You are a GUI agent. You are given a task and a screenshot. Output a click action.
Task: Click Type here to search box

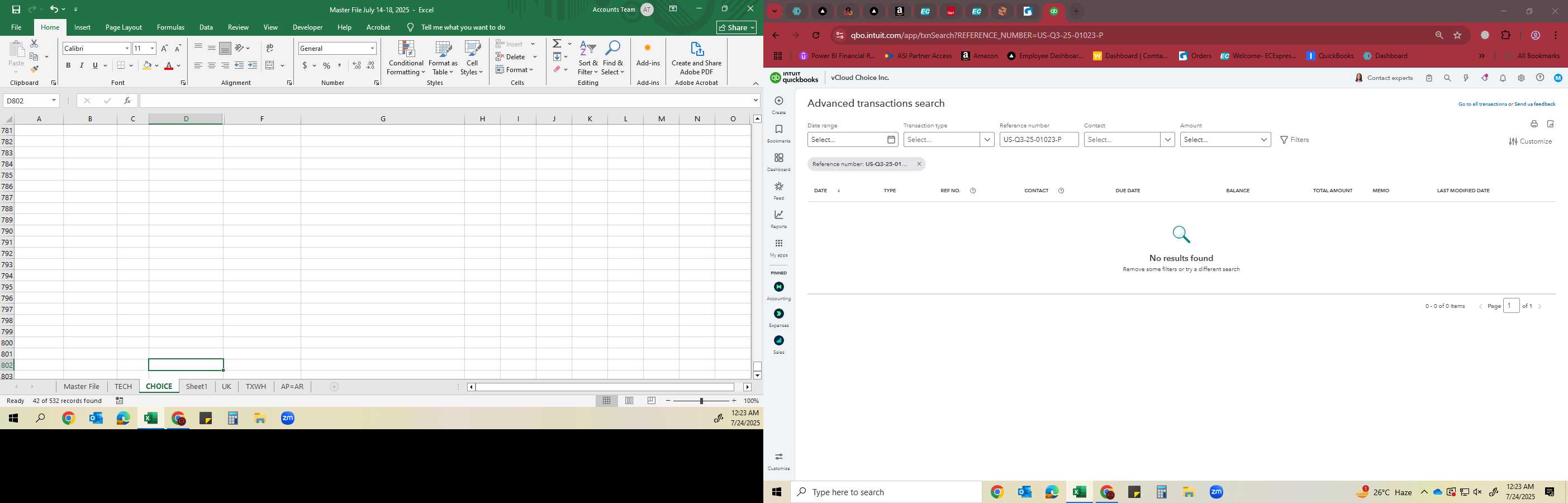[x=886, y=492]
